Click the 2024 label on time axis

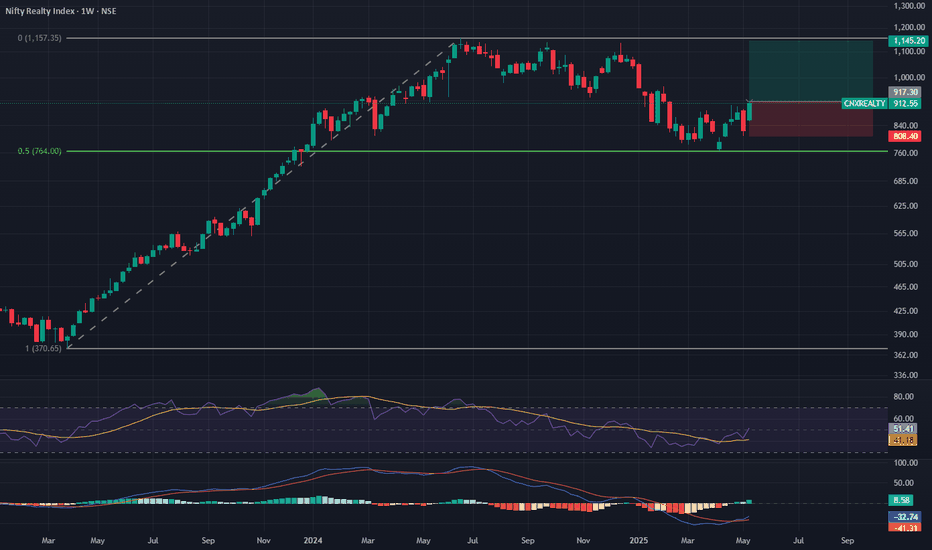pyautogui.click(x=313, y=540)
